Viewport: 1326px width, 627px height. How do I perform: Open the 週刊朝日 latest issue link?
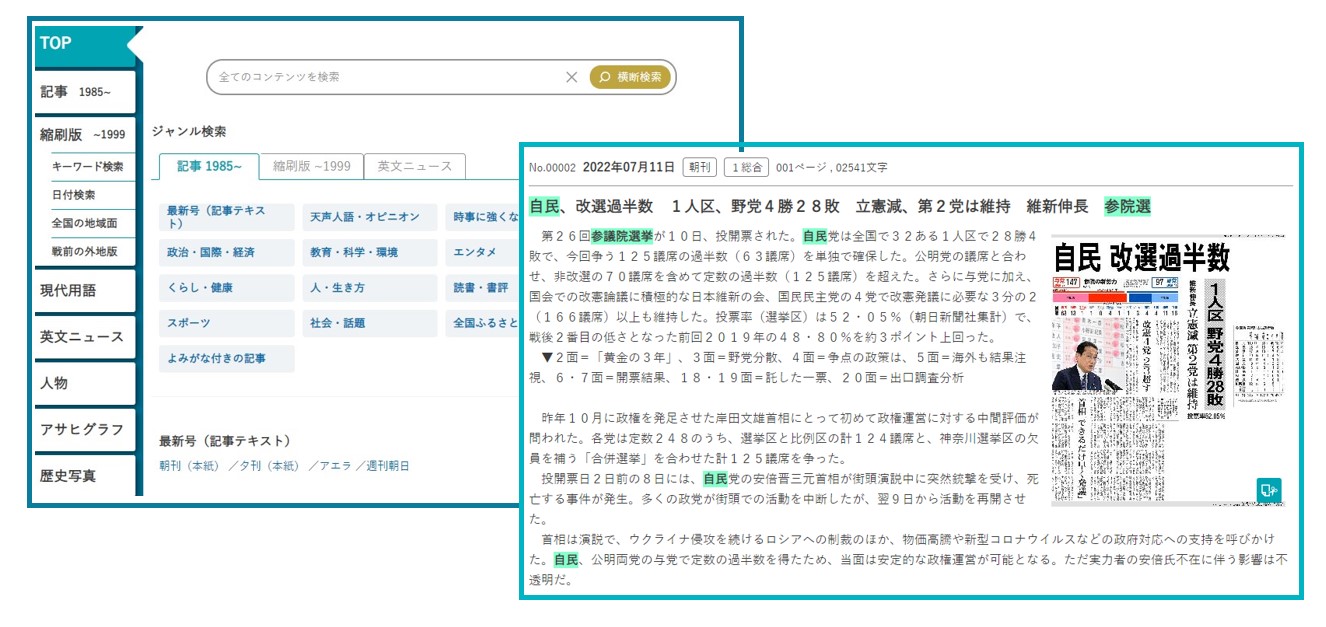coord(386,466)
